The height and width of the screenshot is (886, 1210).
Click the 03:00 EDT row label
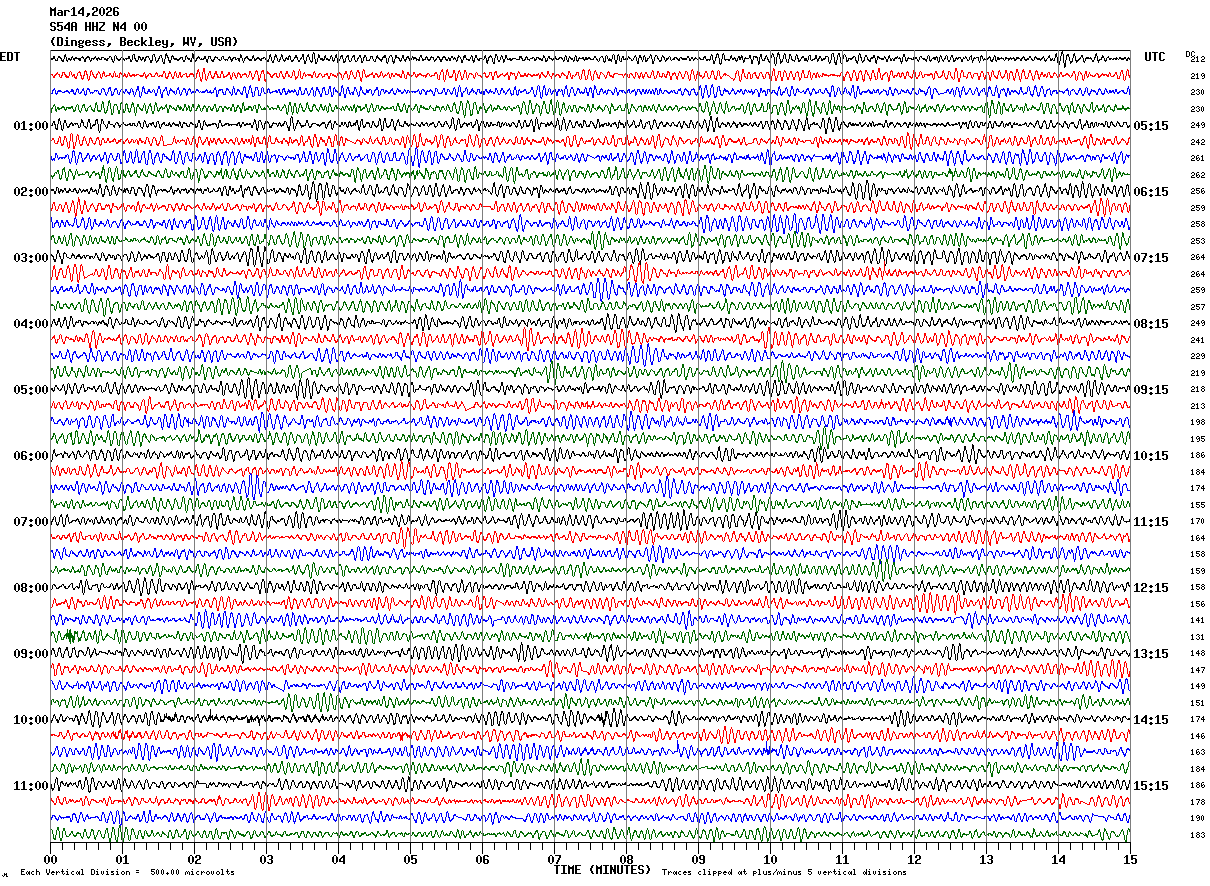pos(31,258)
